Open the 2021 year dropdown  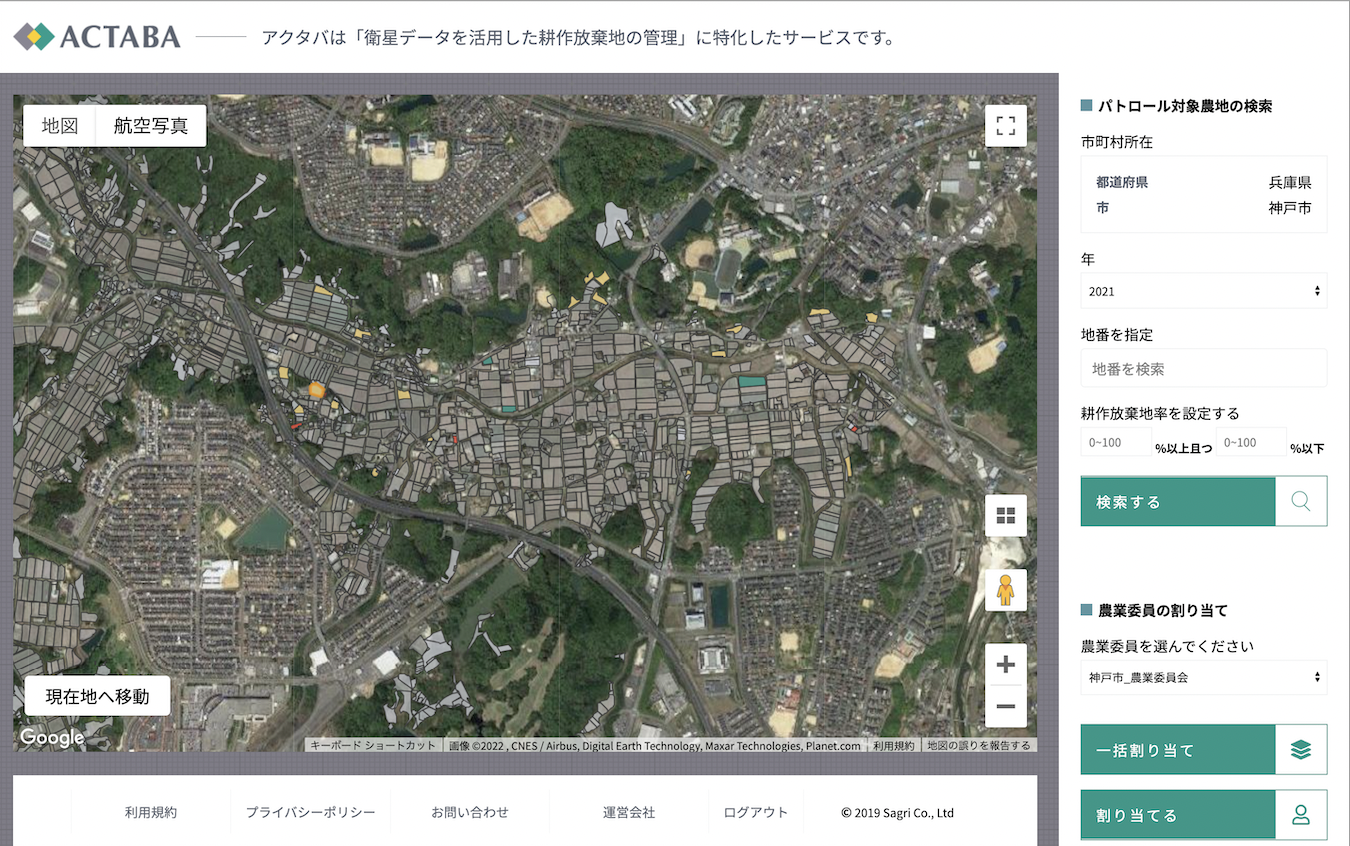tap(1204, 291)
